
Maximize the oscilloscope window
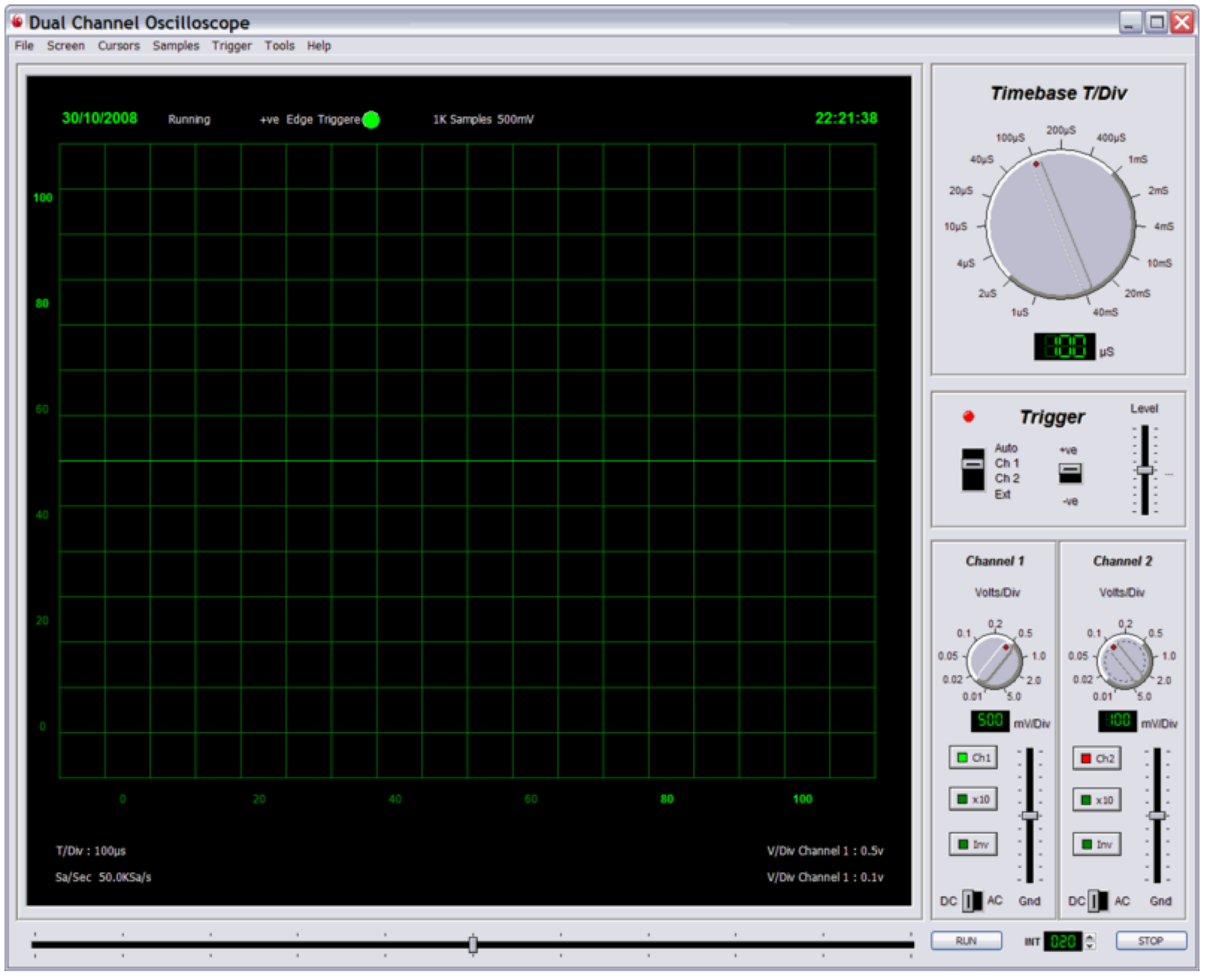pyautogui.click(x=1156, y=23)
